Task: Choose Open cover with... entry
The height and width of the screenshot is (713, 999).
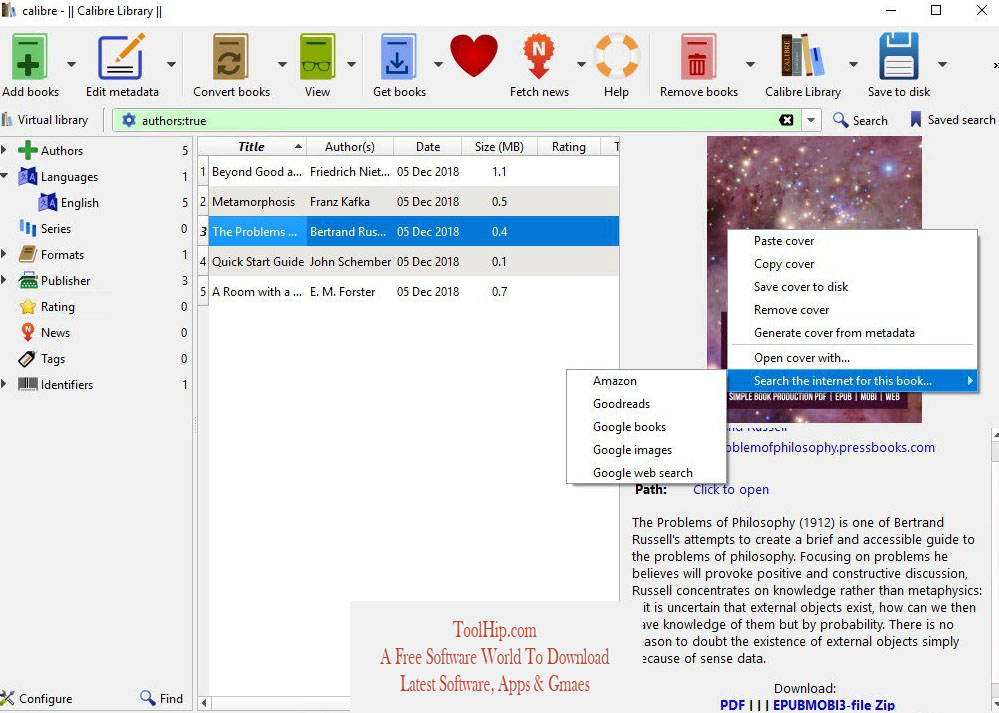Action: point(852,358)
